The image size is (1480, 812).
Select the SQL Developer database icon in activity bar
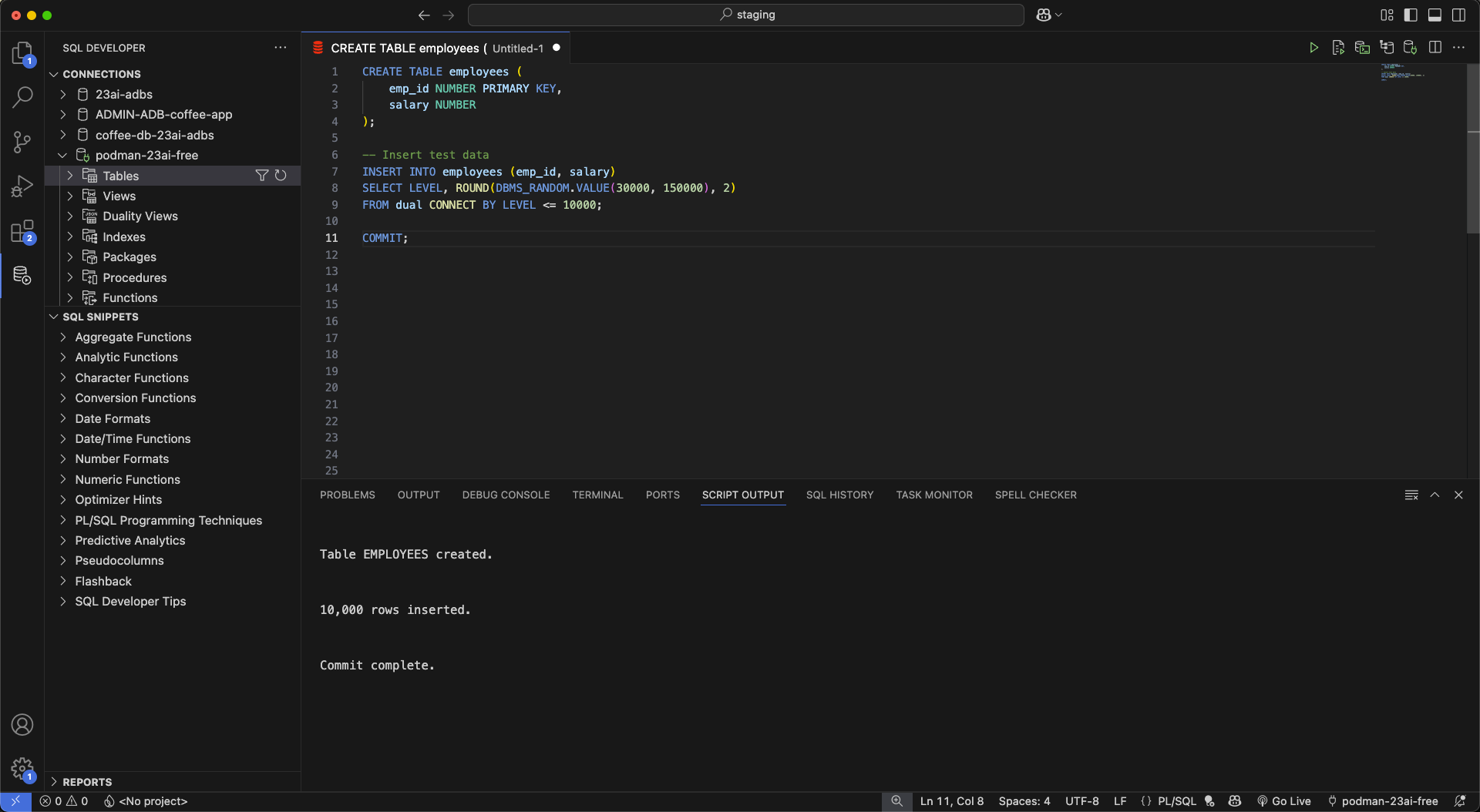[x=22, y=275]
